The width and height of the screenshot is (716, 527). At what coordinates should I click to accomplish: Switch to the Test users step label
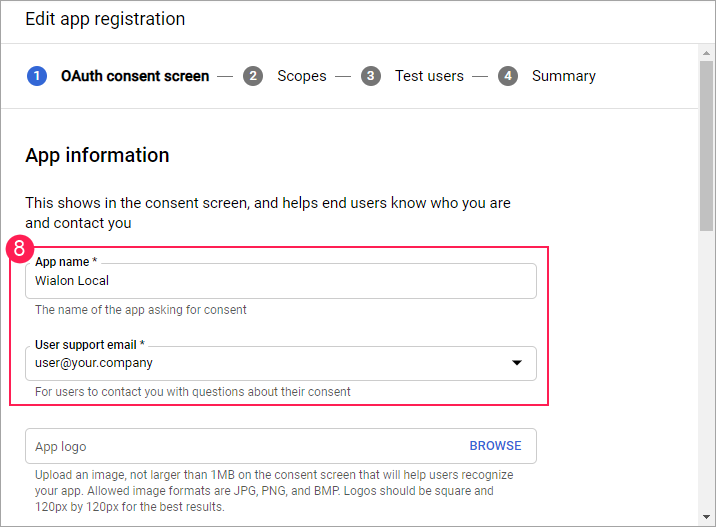coord(429,76)
